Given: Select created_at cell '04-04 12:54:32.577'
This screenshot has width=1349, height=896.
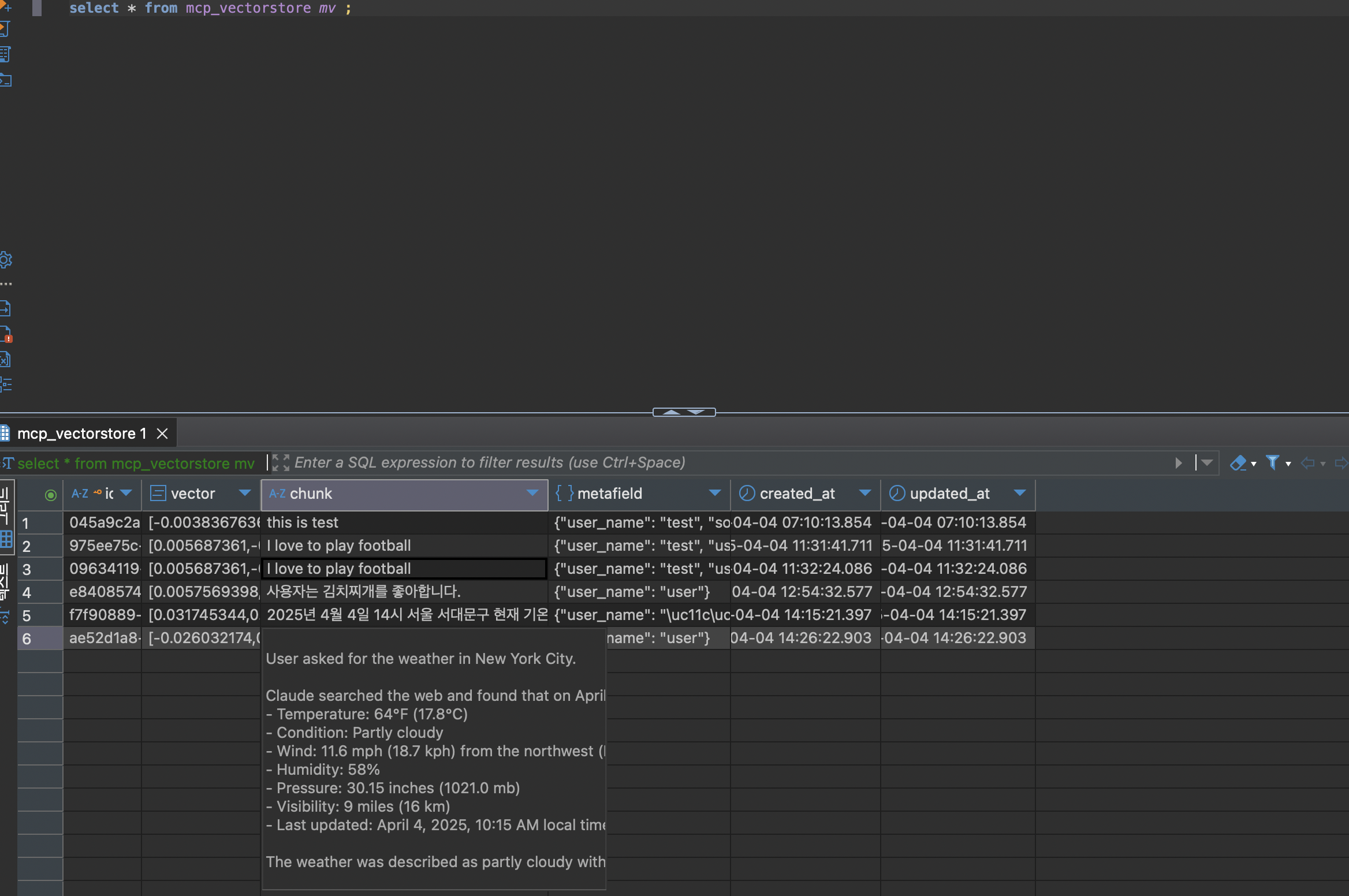Looking at the screenshot, I should 806,592.
